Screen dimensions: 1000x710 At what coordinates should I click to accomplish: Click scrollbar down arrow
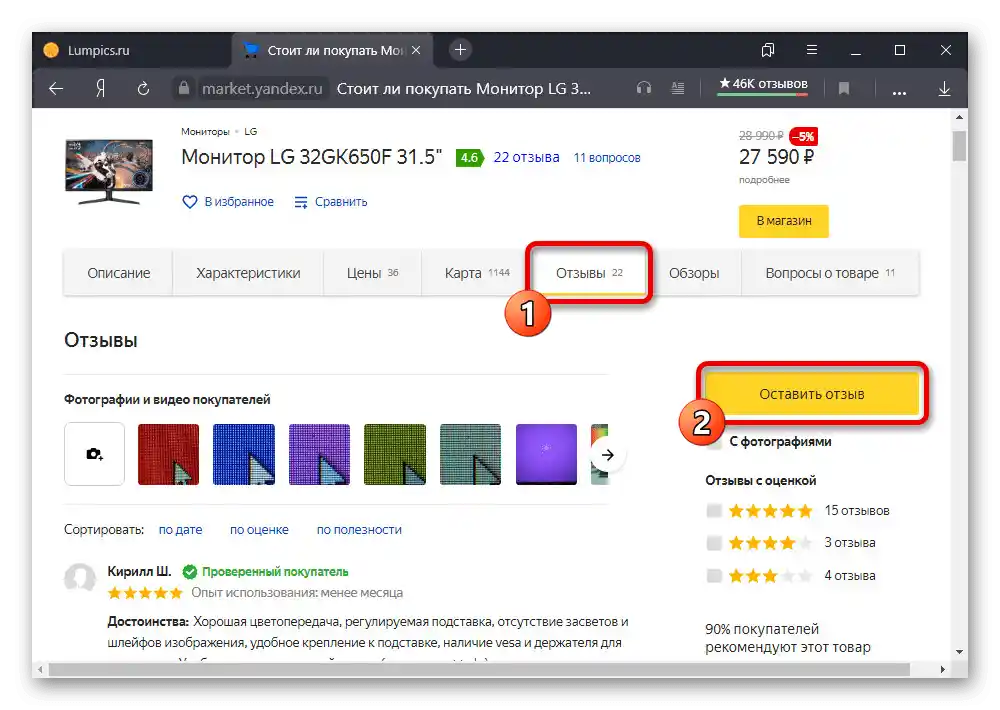point(959,652)
